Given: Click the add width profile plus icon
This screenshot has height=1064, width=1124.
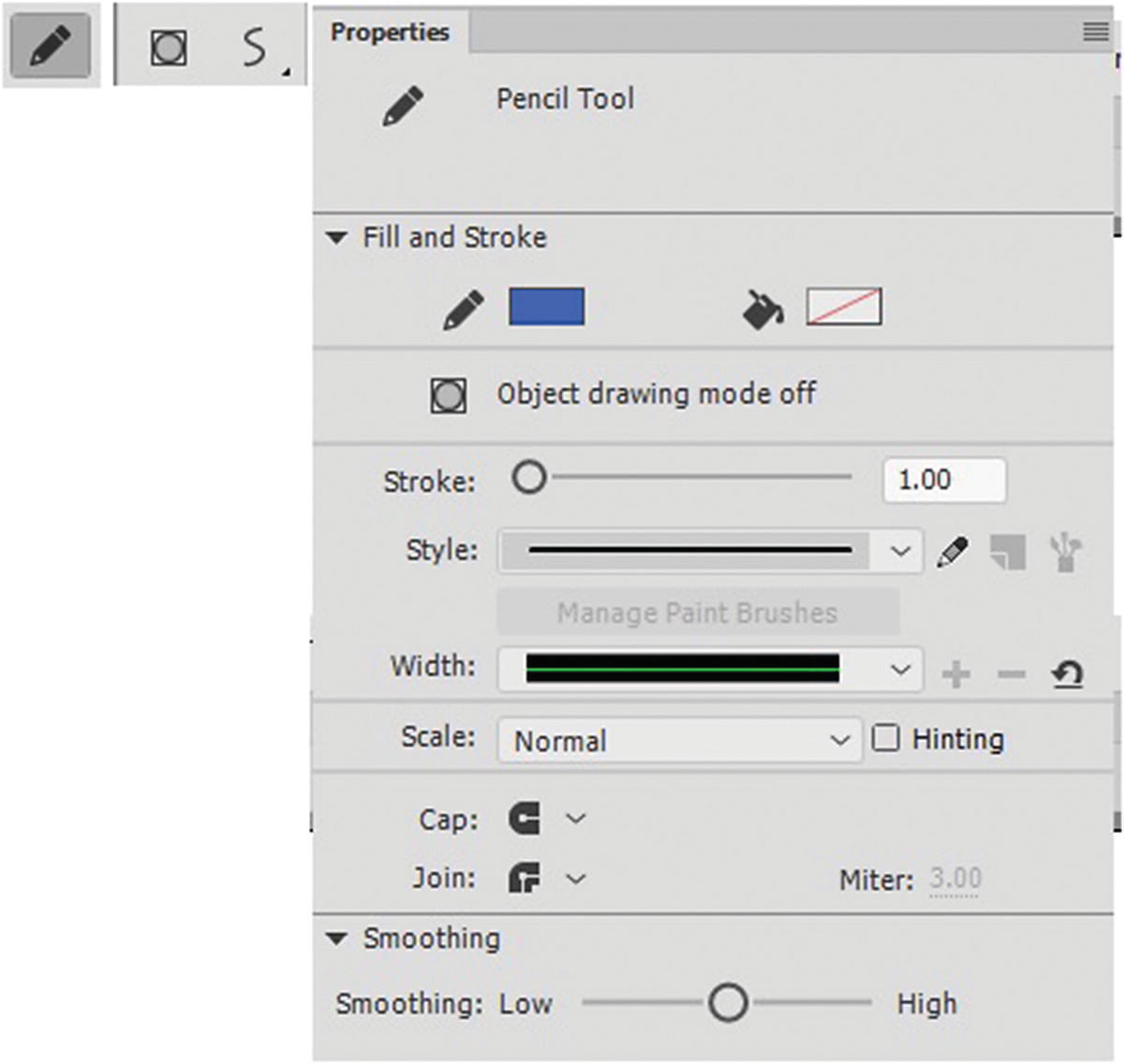Looking at the screenshot, I should 955,673.
